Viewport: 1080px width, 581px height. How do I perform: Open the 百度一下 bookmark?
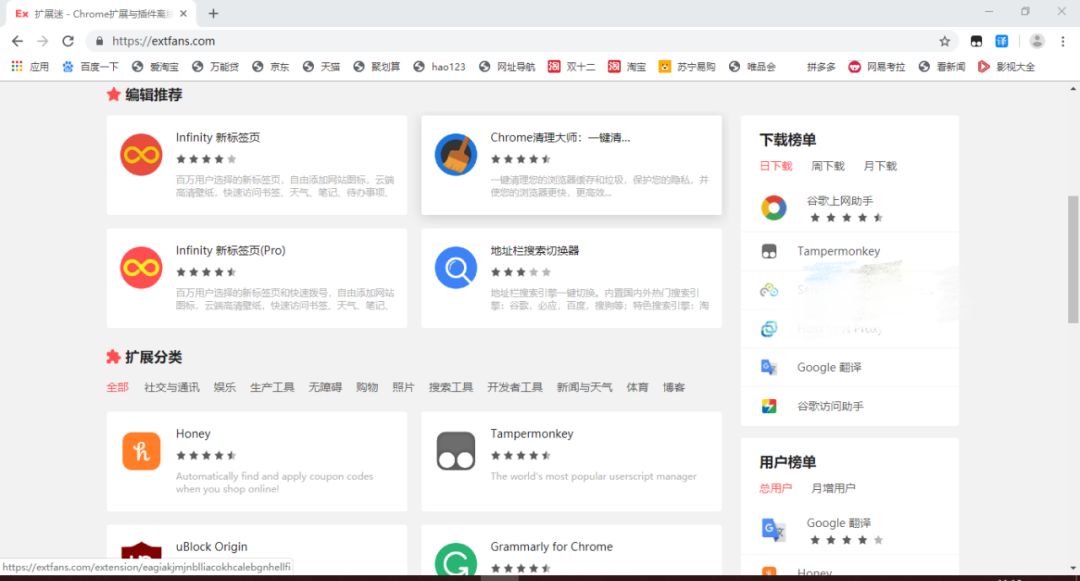(x=90, y=67)
